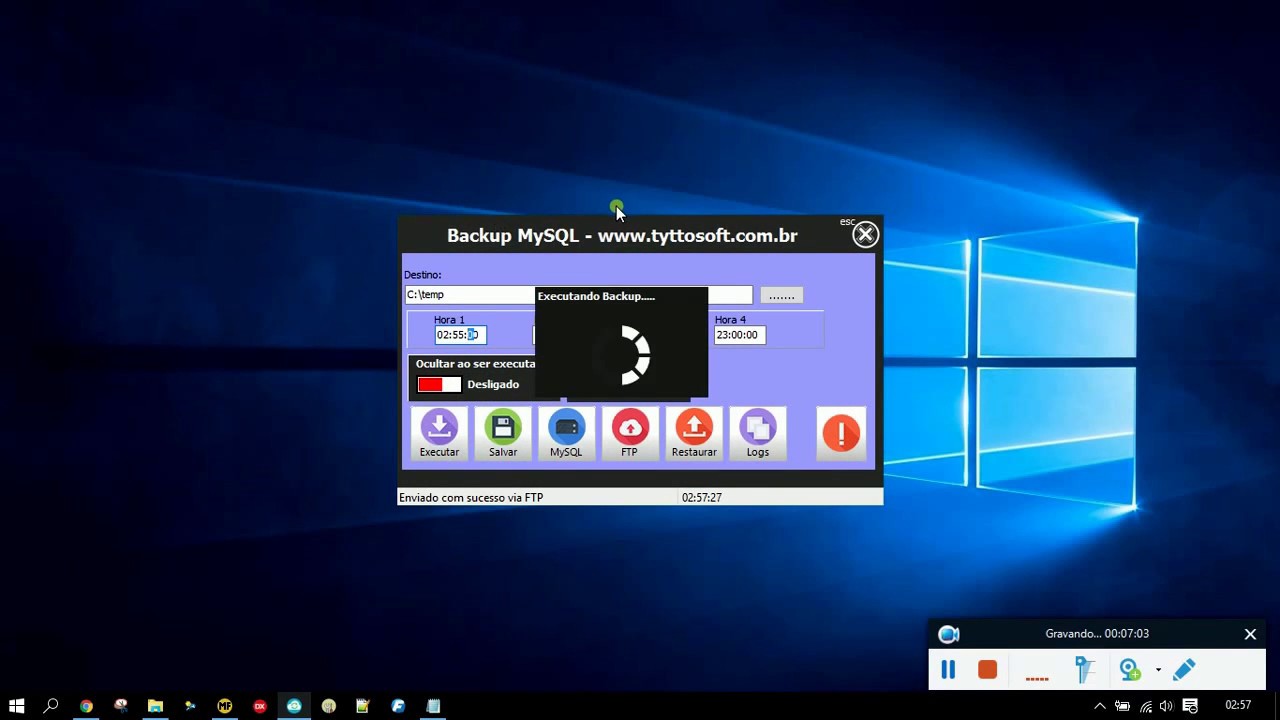Click the webcam add icon in recorder
This screenshot has width=1280, height=720.
pos(1129,670)
